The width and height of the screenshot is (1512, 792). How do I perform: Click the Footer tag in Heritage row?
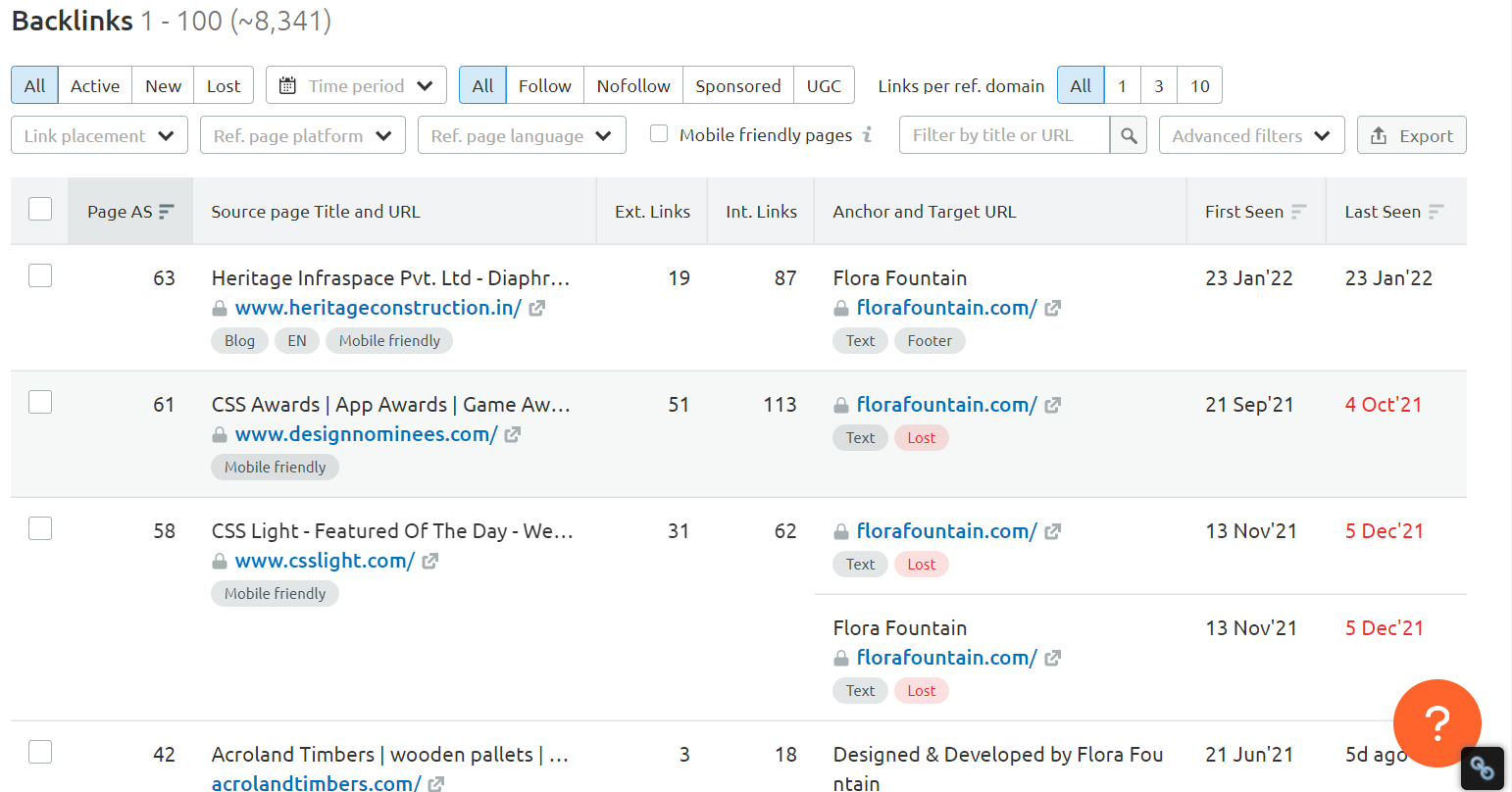click(x=930, y=341)
